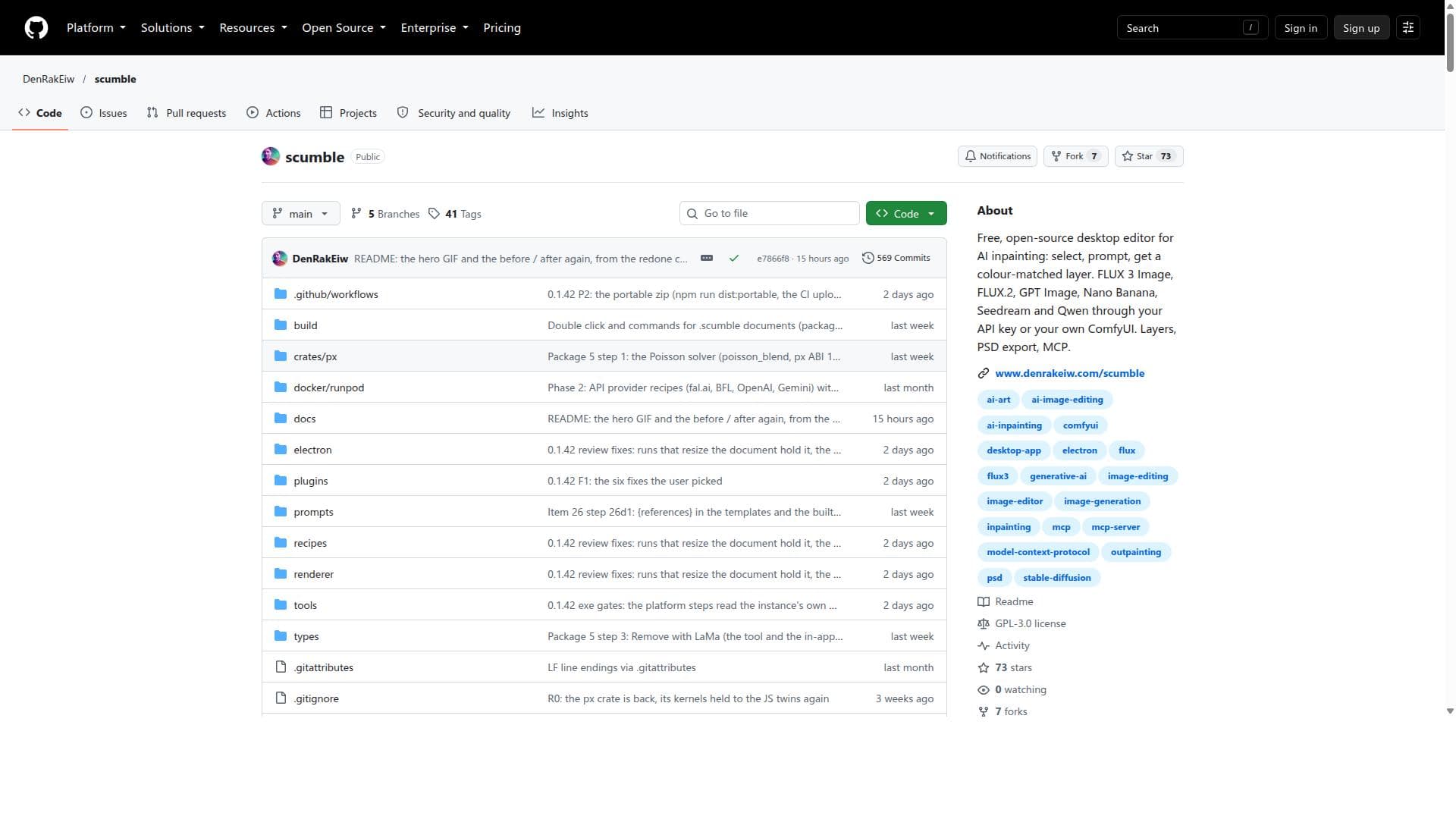Image resolution: width=1456 pixels, height=819 pixels.
Task: Open the appearance settings icon in header
Action: pos(1408,28)
